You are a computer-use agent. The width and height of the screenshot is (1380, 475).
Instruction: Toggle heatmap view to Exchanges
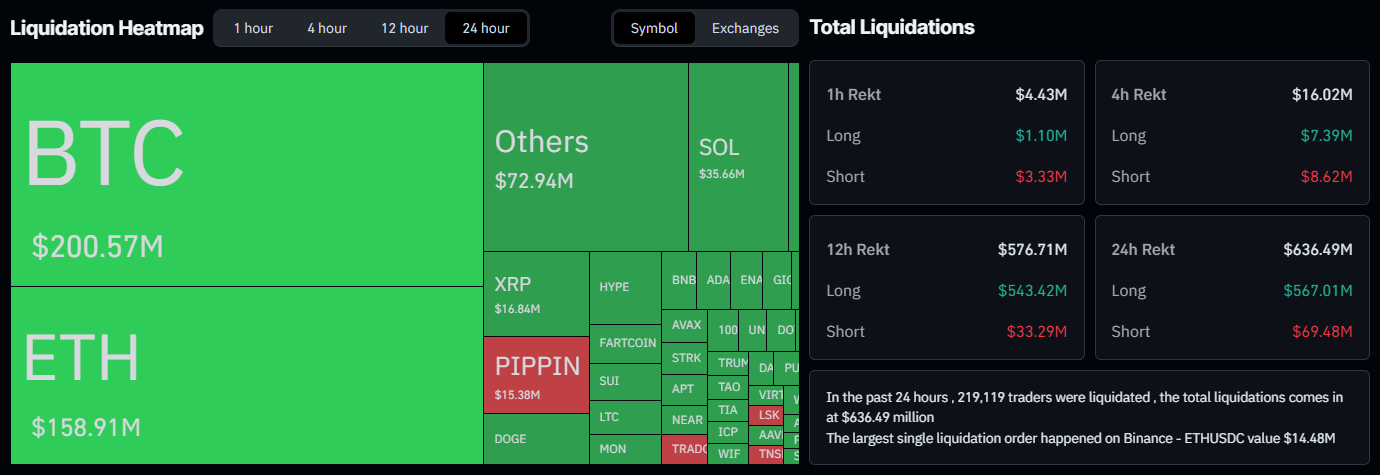pyautogui.click(x=745, y=28)
